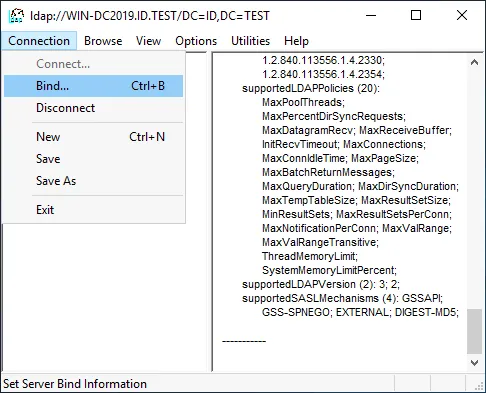486x393 pixels.
Task: Click the LDP application icon in title bar
Action: 16,16
